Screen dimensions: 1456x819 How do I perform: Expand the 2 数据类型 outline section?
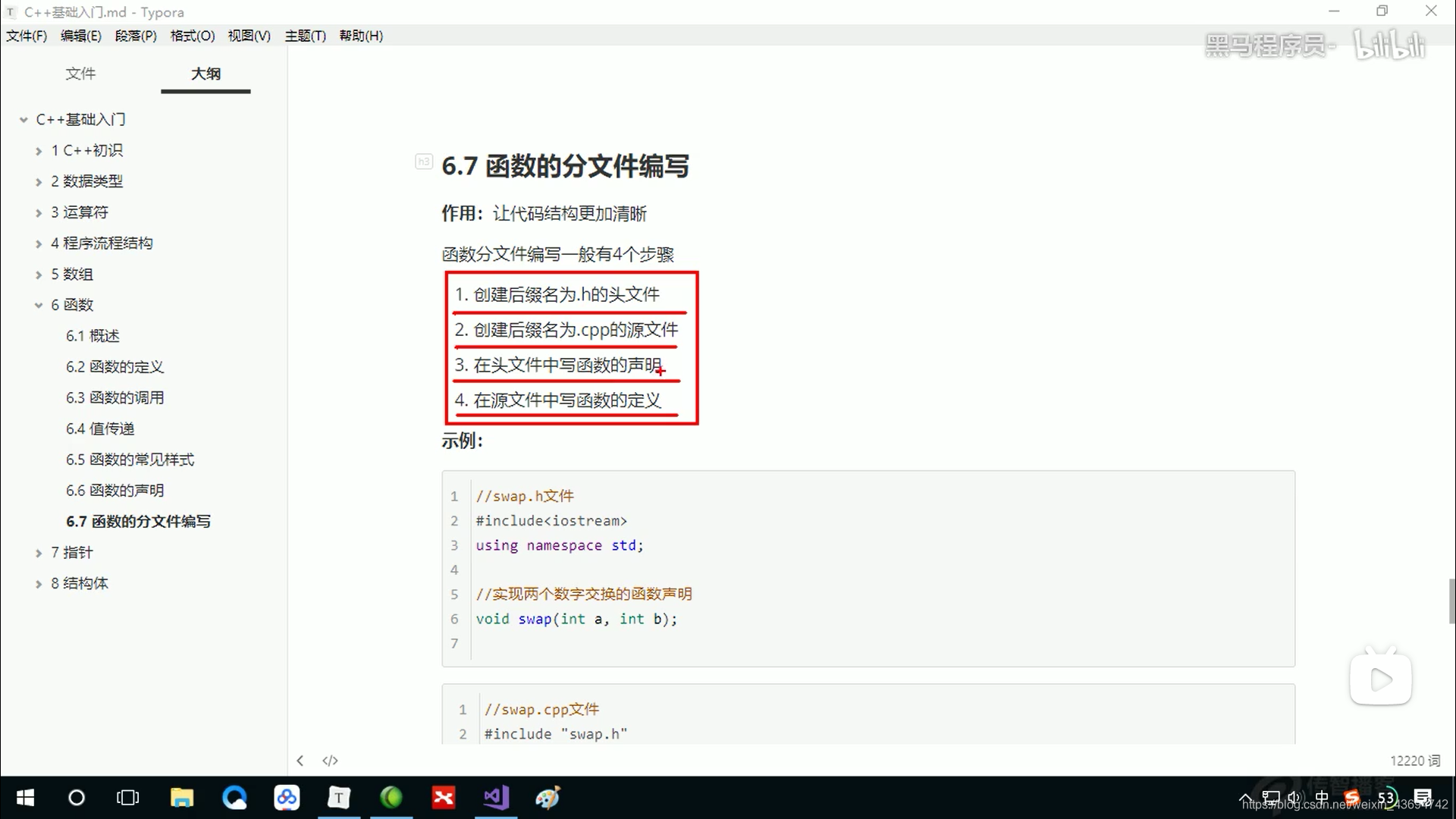click(x=39, y=182)
